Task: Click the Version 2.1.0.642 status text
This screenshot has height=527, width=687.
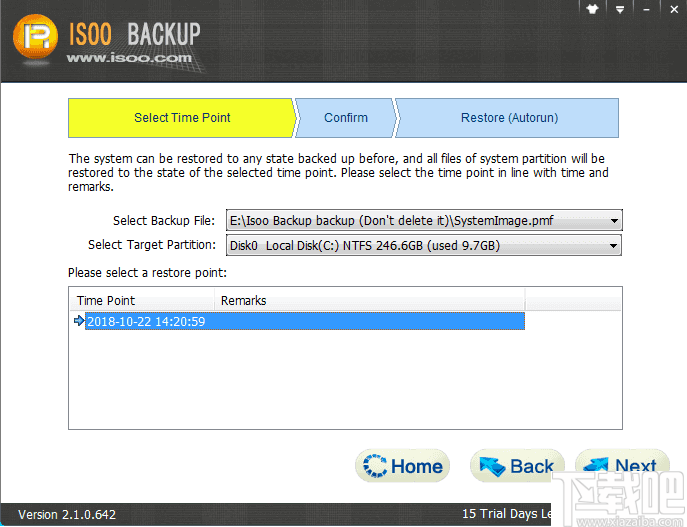Action: [x=67, y=515]
